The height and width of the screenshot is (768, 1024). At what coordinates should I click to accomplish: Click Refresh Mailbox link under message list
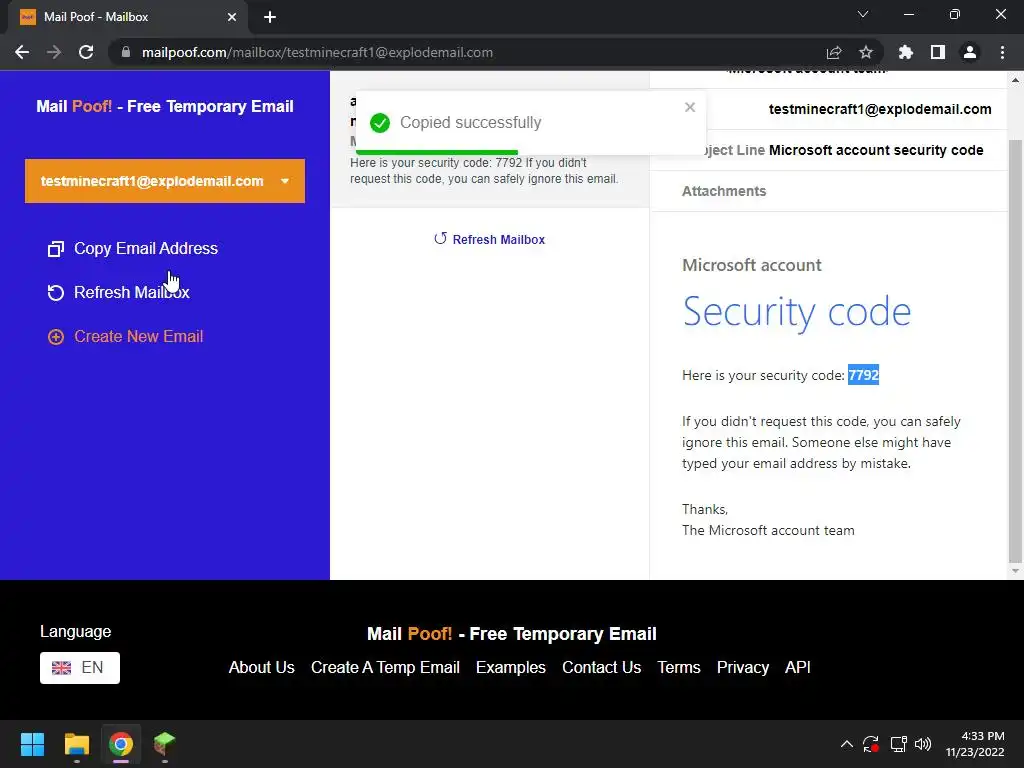click(x=489, y=239)
